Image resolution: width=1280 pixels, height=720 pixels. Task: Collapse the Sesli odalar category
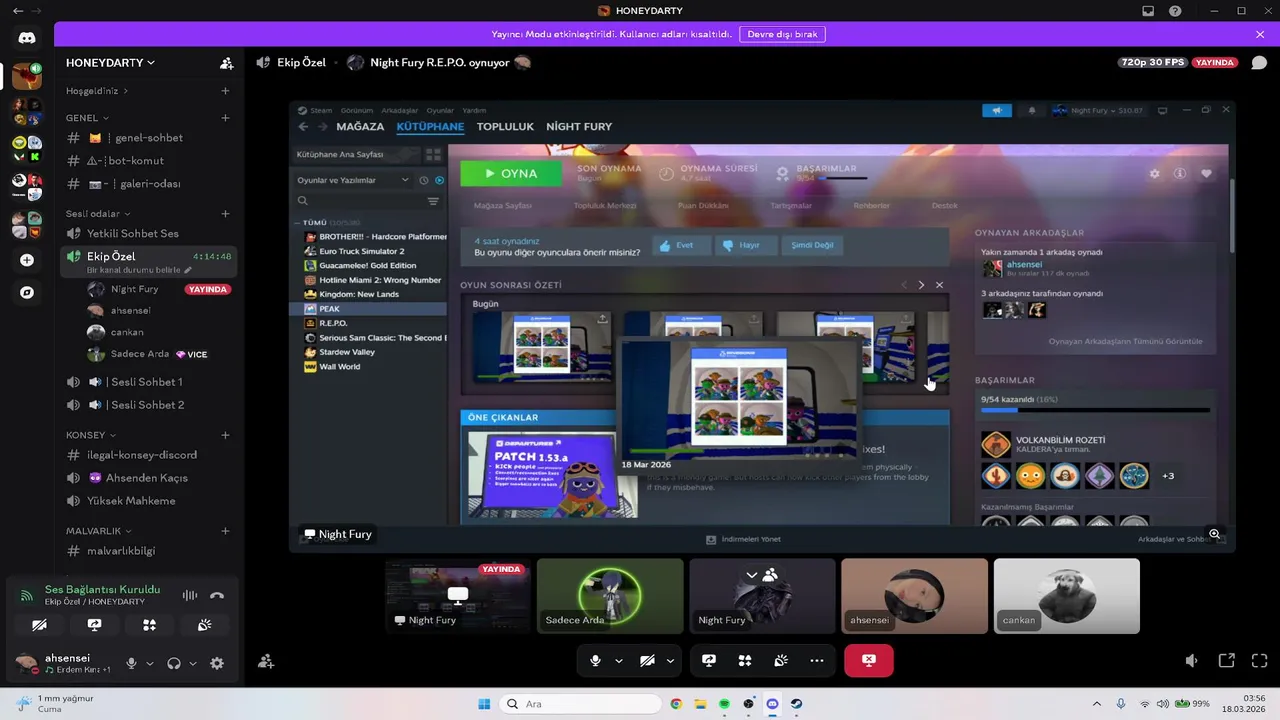coord(98,214)
